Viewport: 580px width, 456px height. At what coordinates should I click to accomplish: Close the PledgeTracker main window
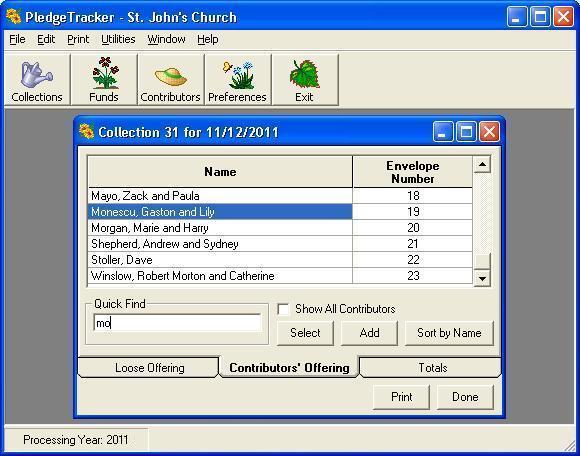point(563,17)
